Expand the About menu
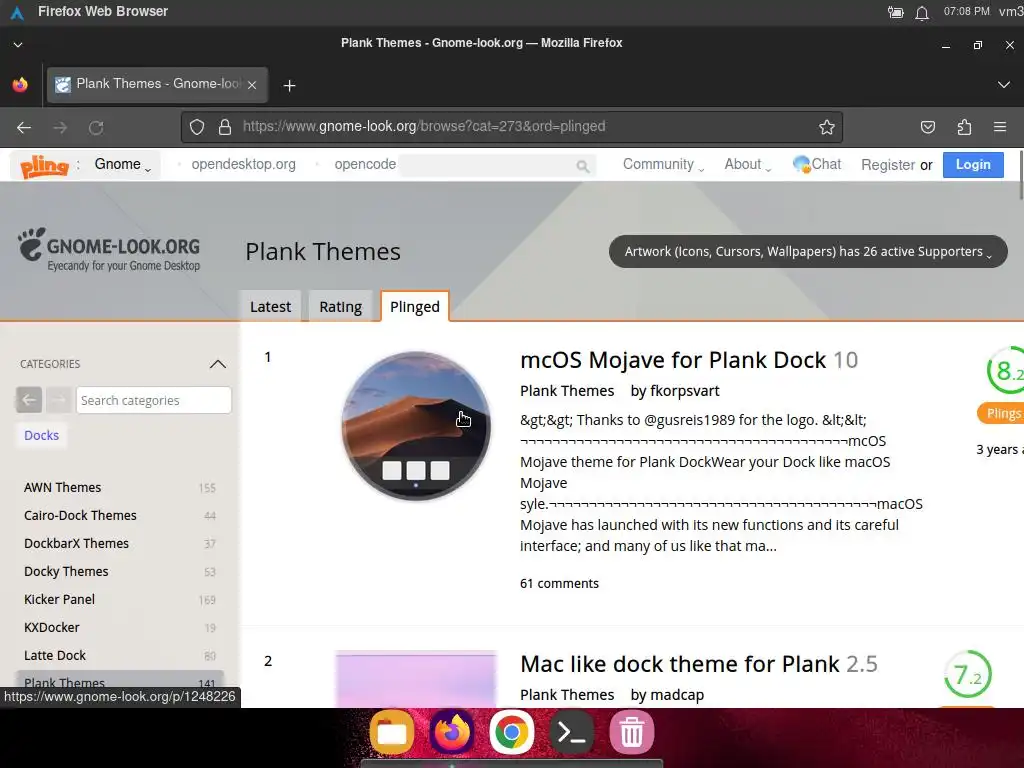 [747, 165]
